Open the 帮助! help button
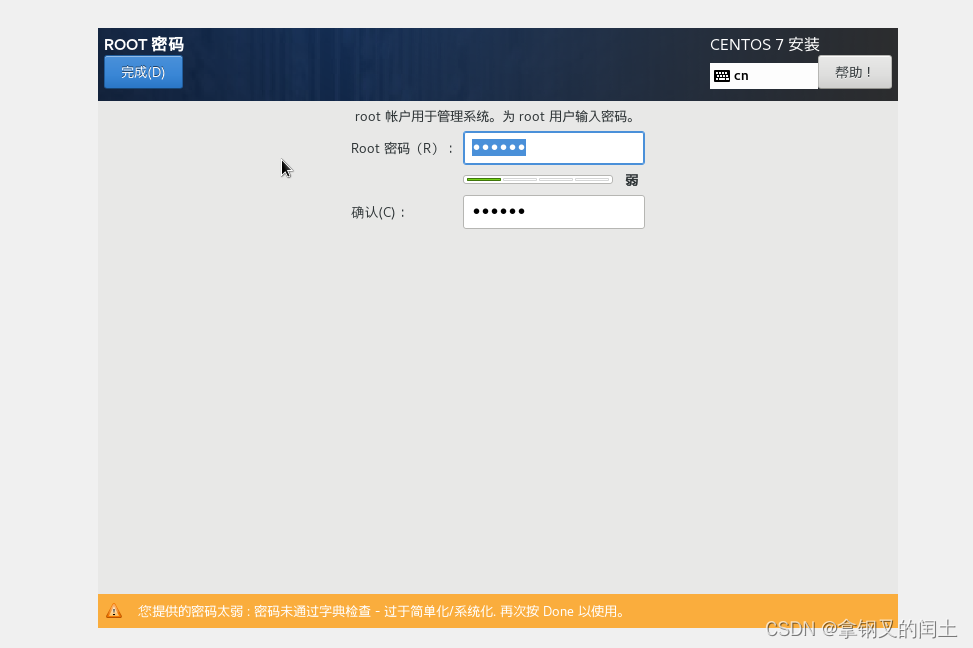This screenshot has width=973, height=648. point(854,72)
